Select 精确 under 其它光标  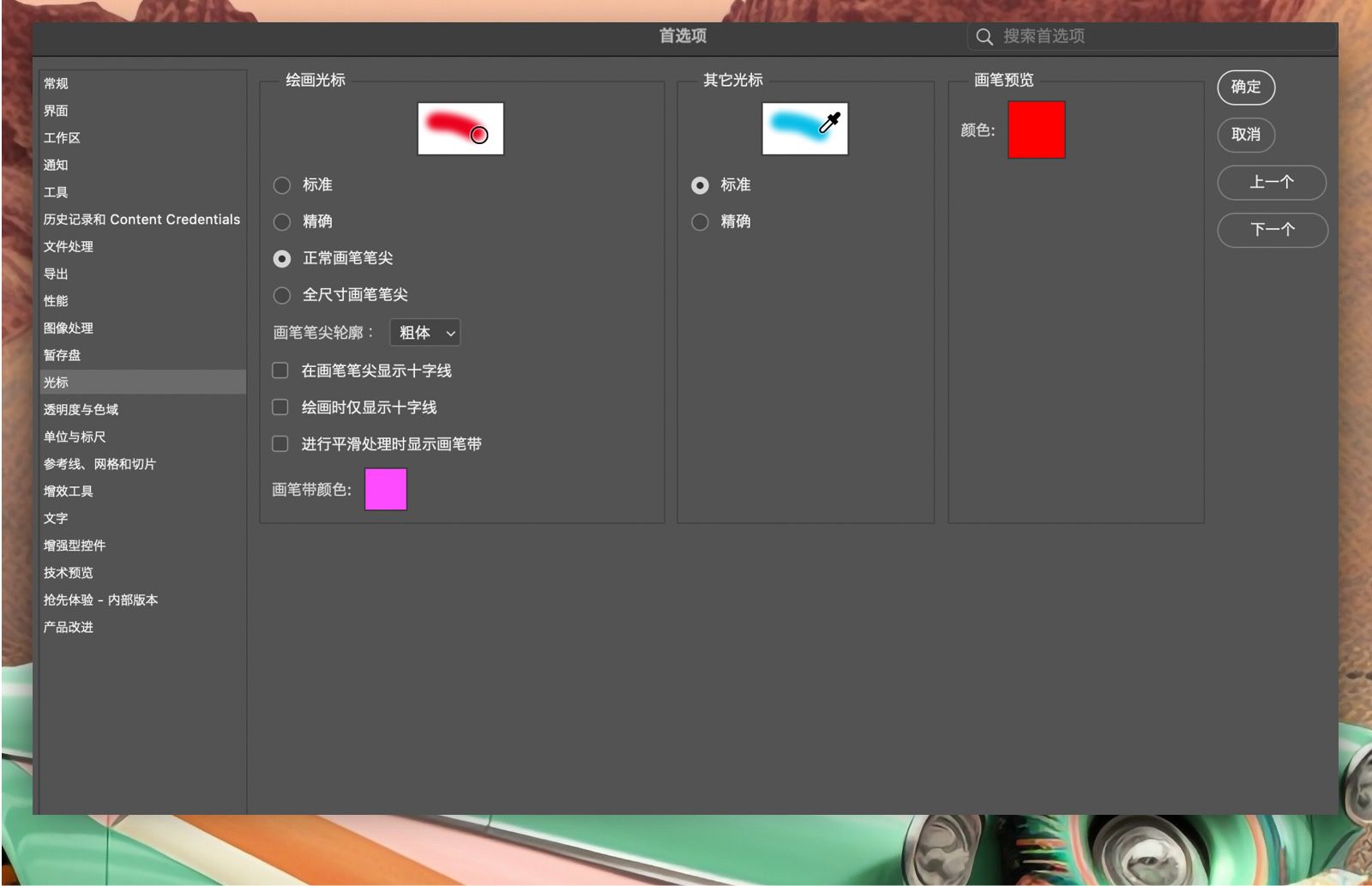701,221
